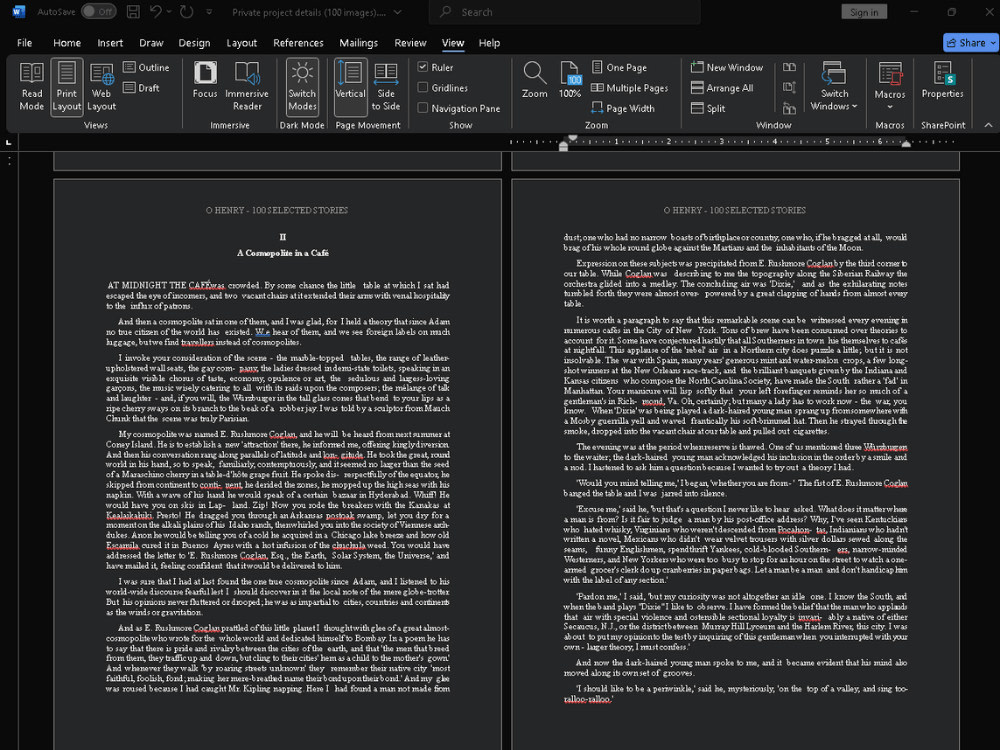The width and height of the screenshot is (1000, 750).
Task: Open the Mailings tab
Action: [358, 43]
